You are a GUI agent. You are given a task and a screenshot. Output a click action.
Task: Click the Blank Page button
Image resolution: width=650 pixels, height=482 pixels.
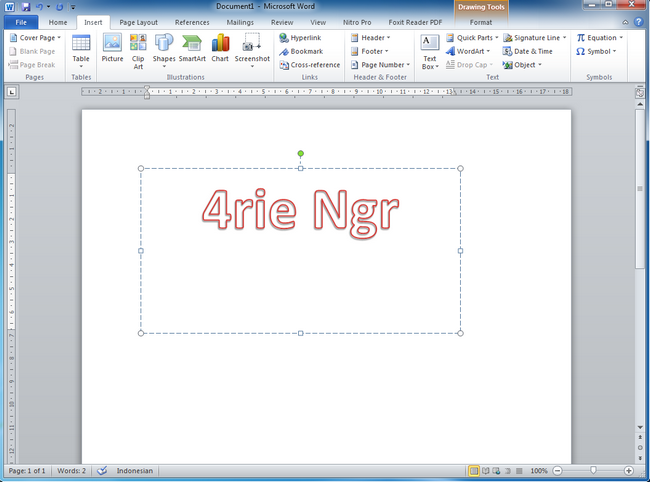(32, 51)
